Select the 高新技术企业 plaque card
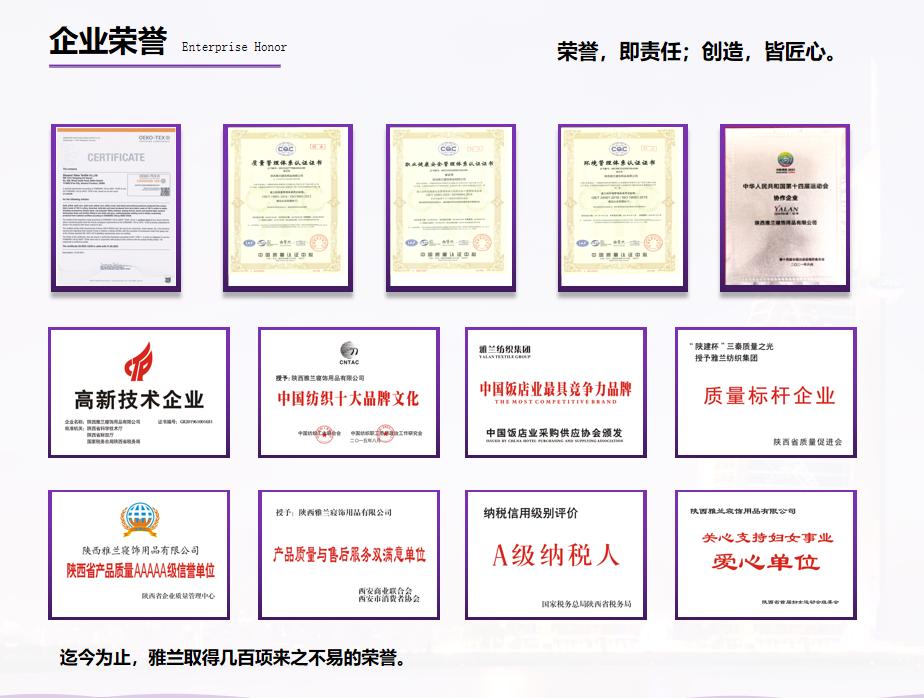This screenshot has width=924, height=698. (139, 393)
